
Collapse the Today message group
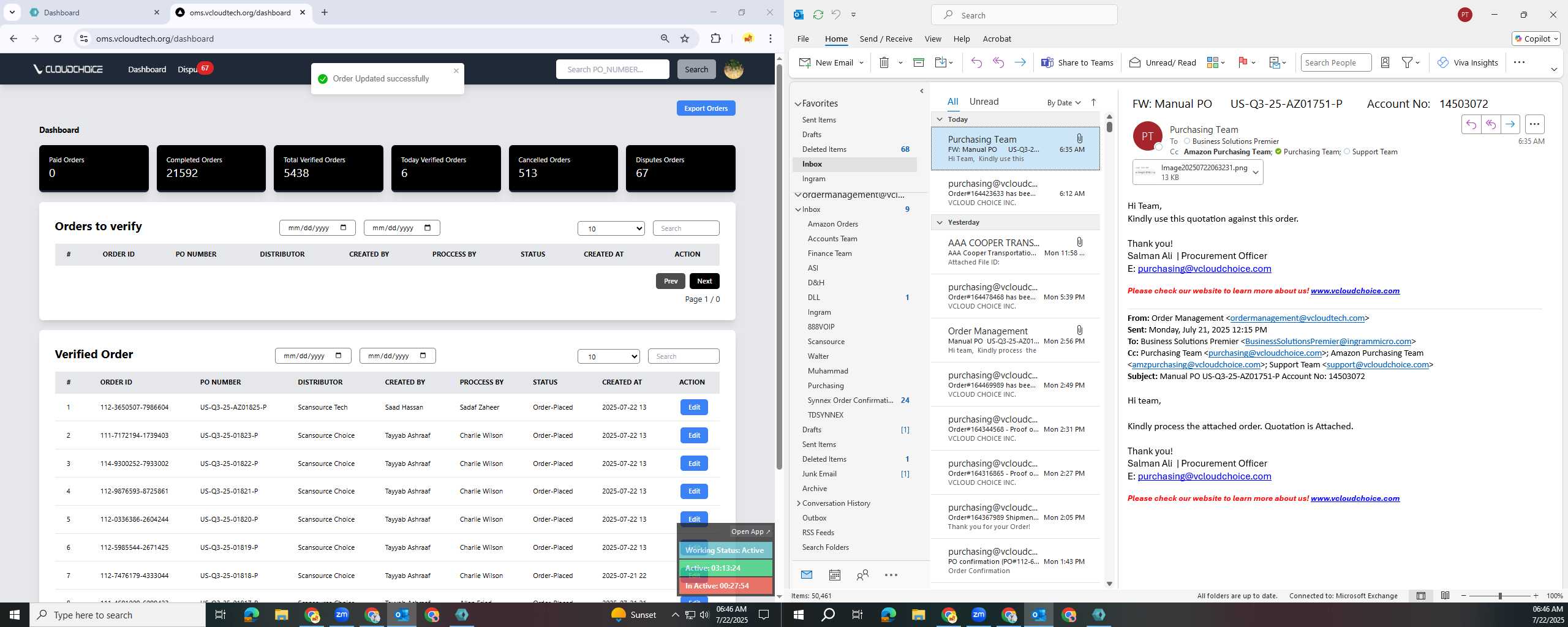[x=940, y=119]
